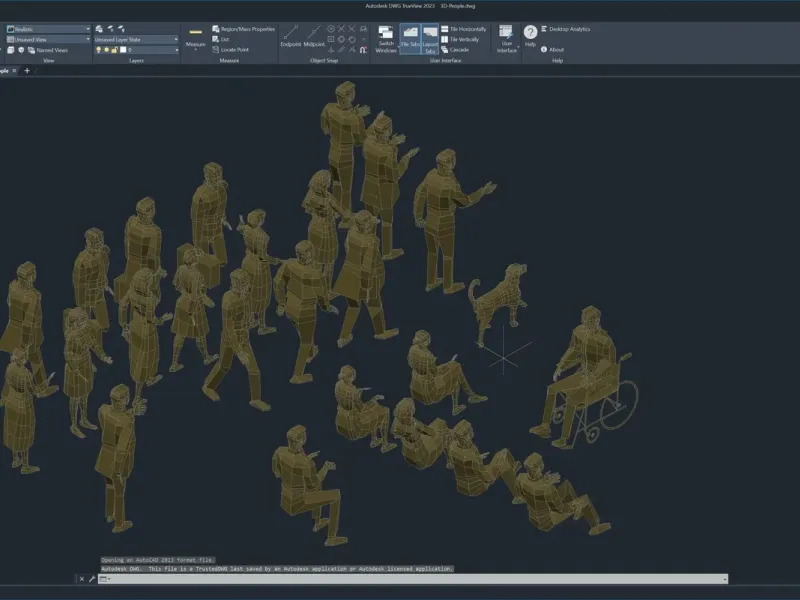Expand the Unsaved Layer State dropdown
This screenshot has height=600, width=800.
pyautogui.click(x=134, y=39)
